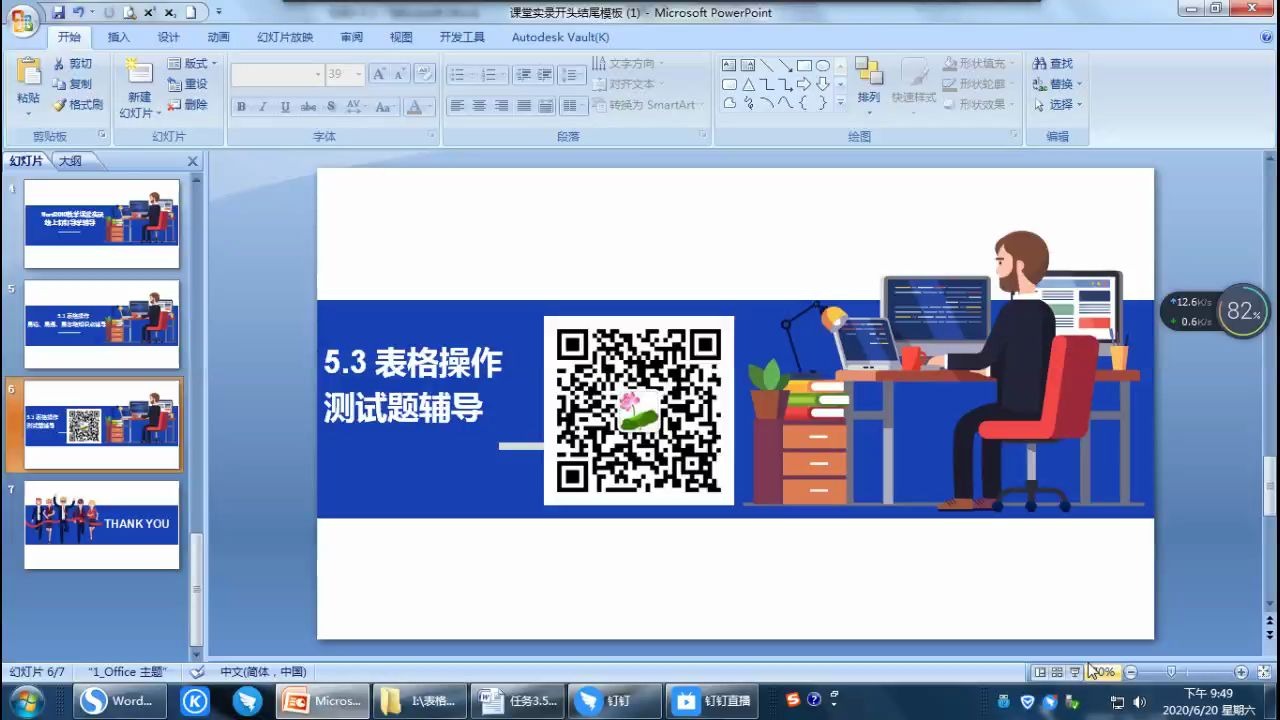Image resolution: width=1280 pixels, height=720 pixels.
Task: Open font color dropdown arrow
Action: coord(430,106)
